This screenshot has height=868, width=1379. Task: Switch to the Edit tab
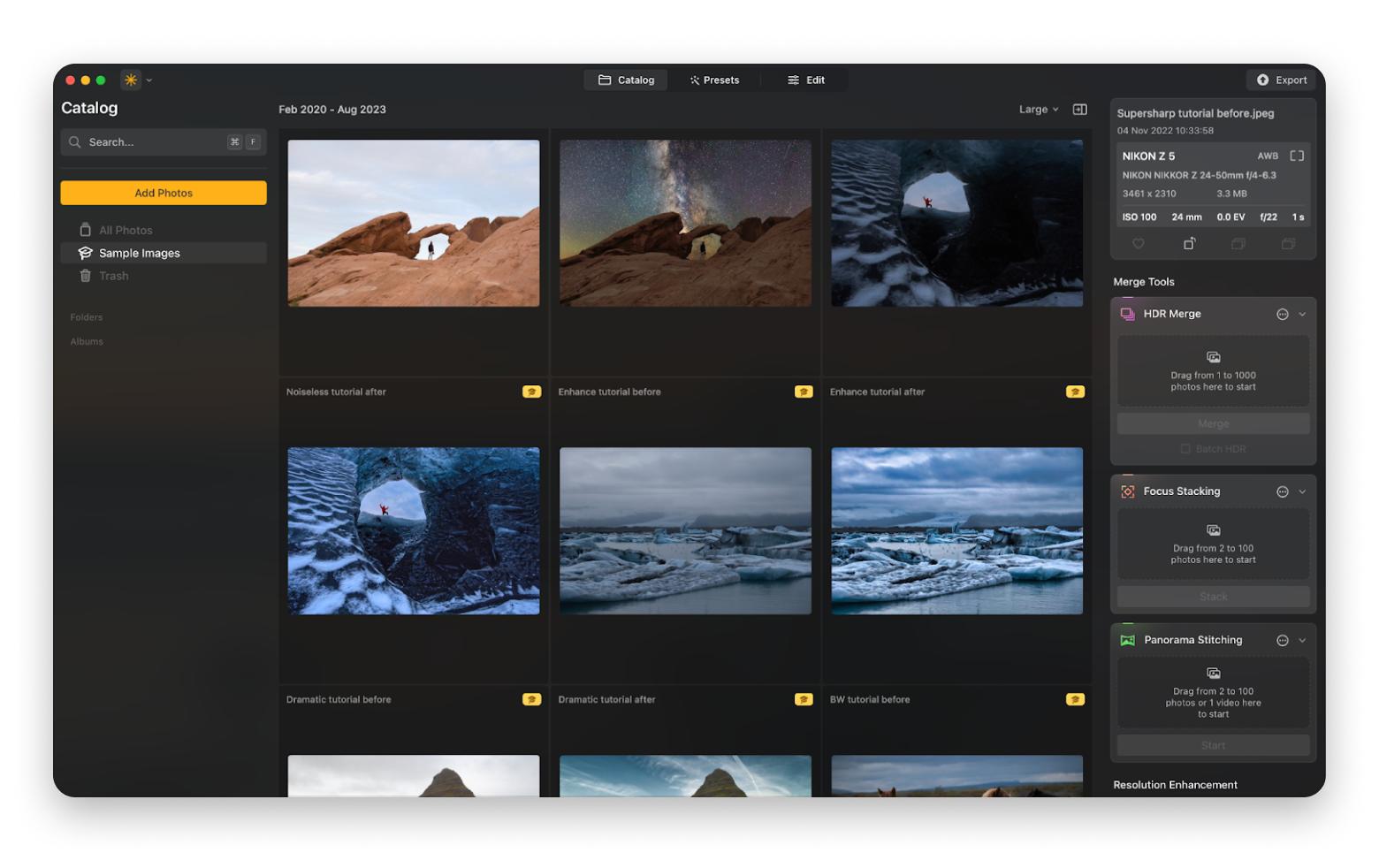(806, 80)
